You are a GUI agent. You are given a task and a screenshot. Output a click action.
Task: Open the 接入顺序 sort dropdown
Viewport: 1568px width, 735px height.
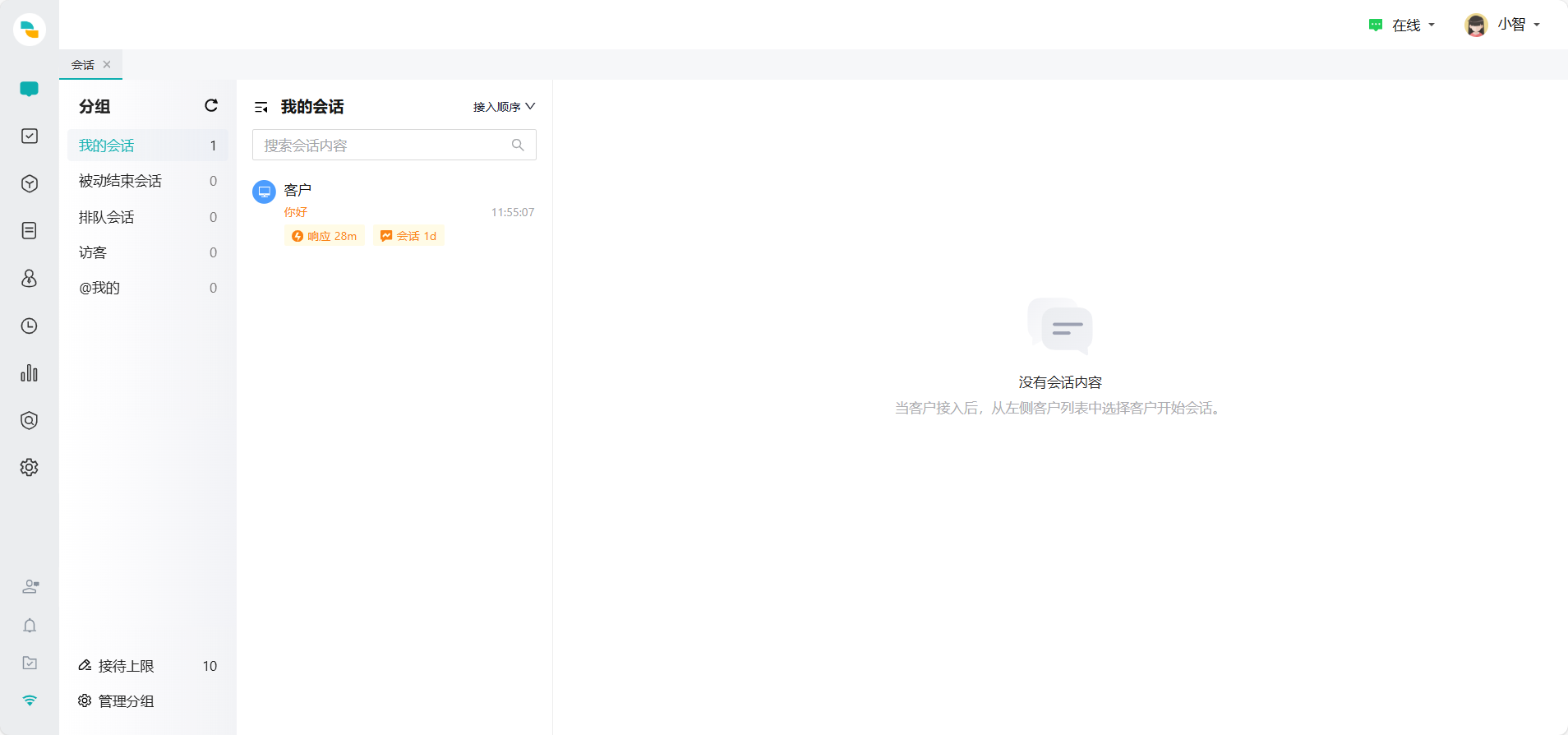pyautogui.click(x=504, y=107)
